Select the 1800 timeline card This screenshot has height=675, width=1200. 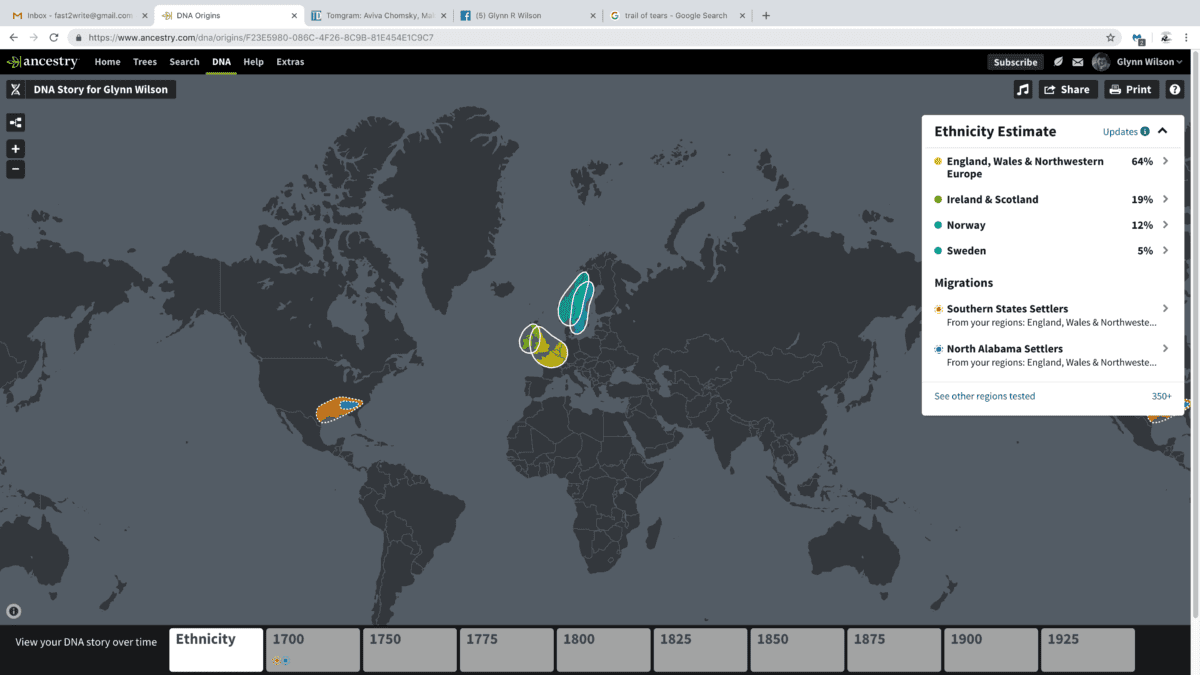(x=604, y=650)
